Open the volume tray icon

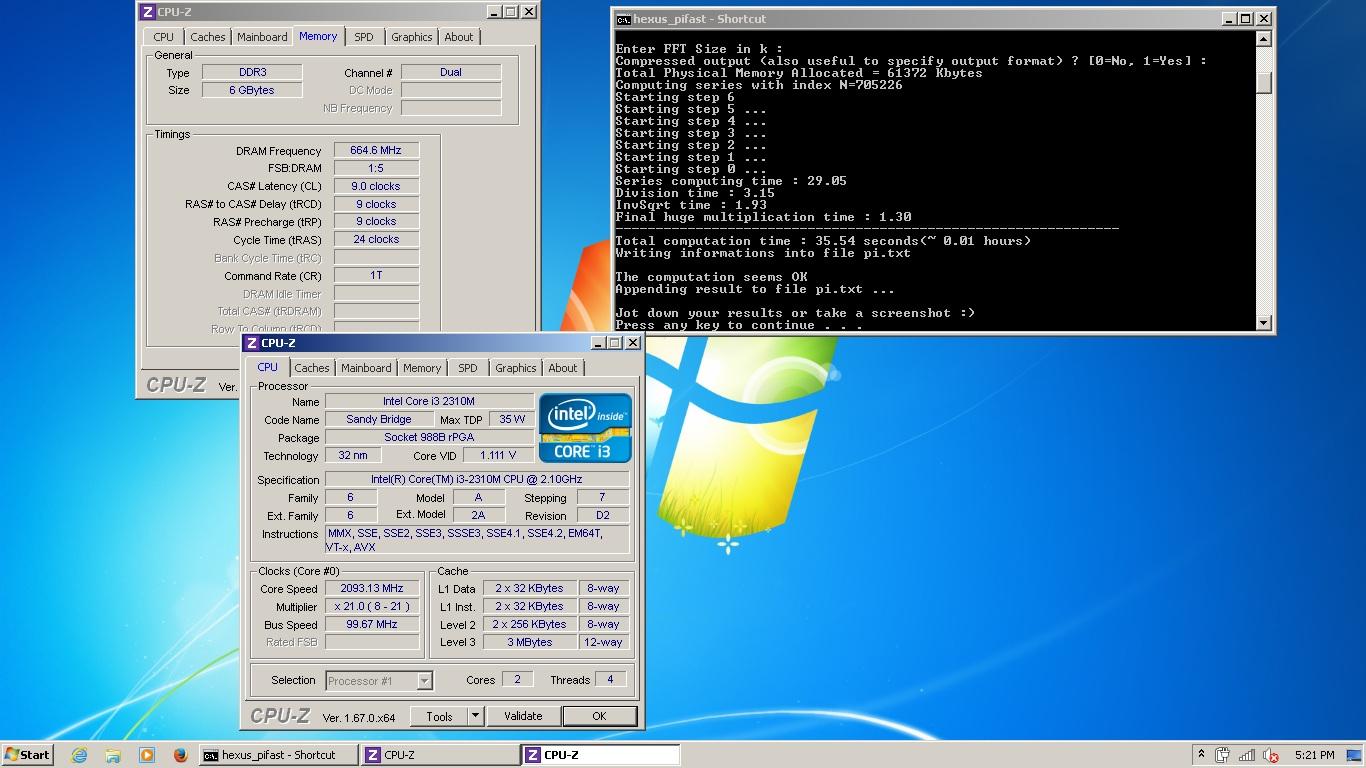pos(1271,755)
